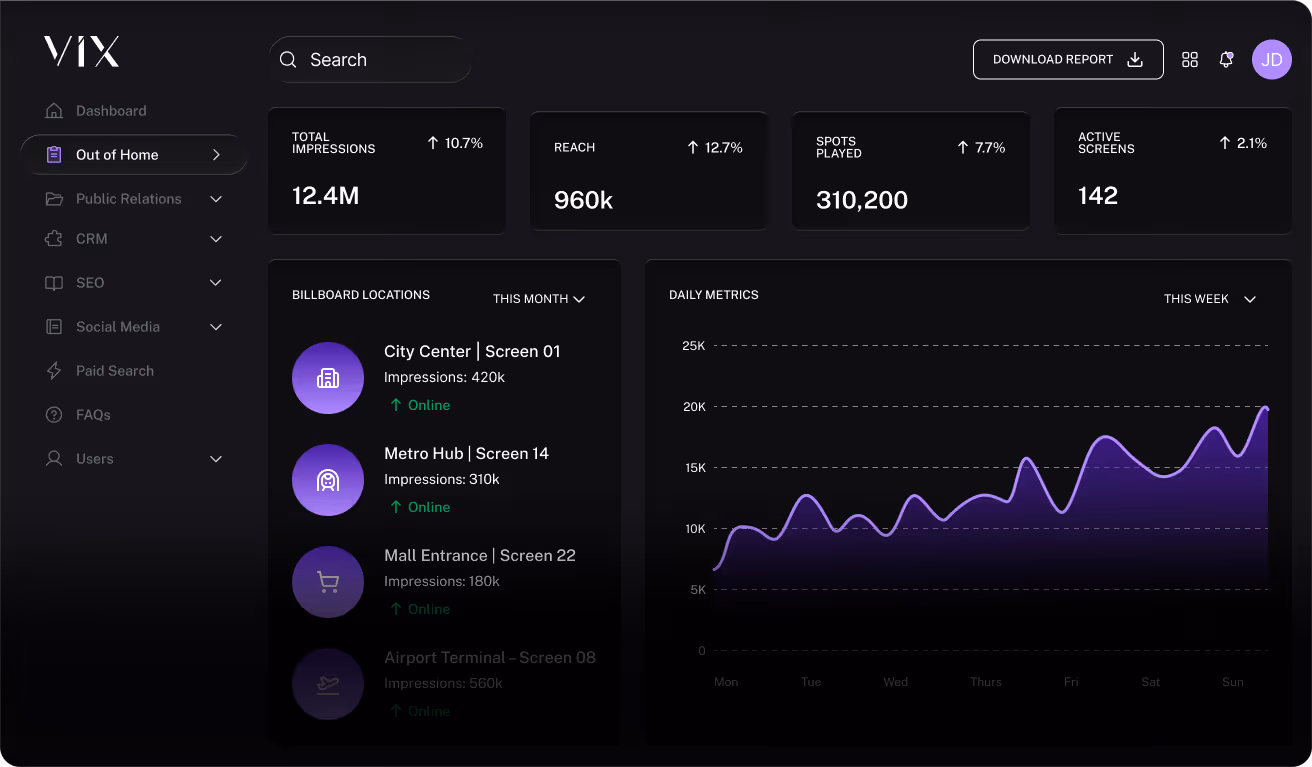
Task: Select Out of Home menu item
Action: coord(133,155)
